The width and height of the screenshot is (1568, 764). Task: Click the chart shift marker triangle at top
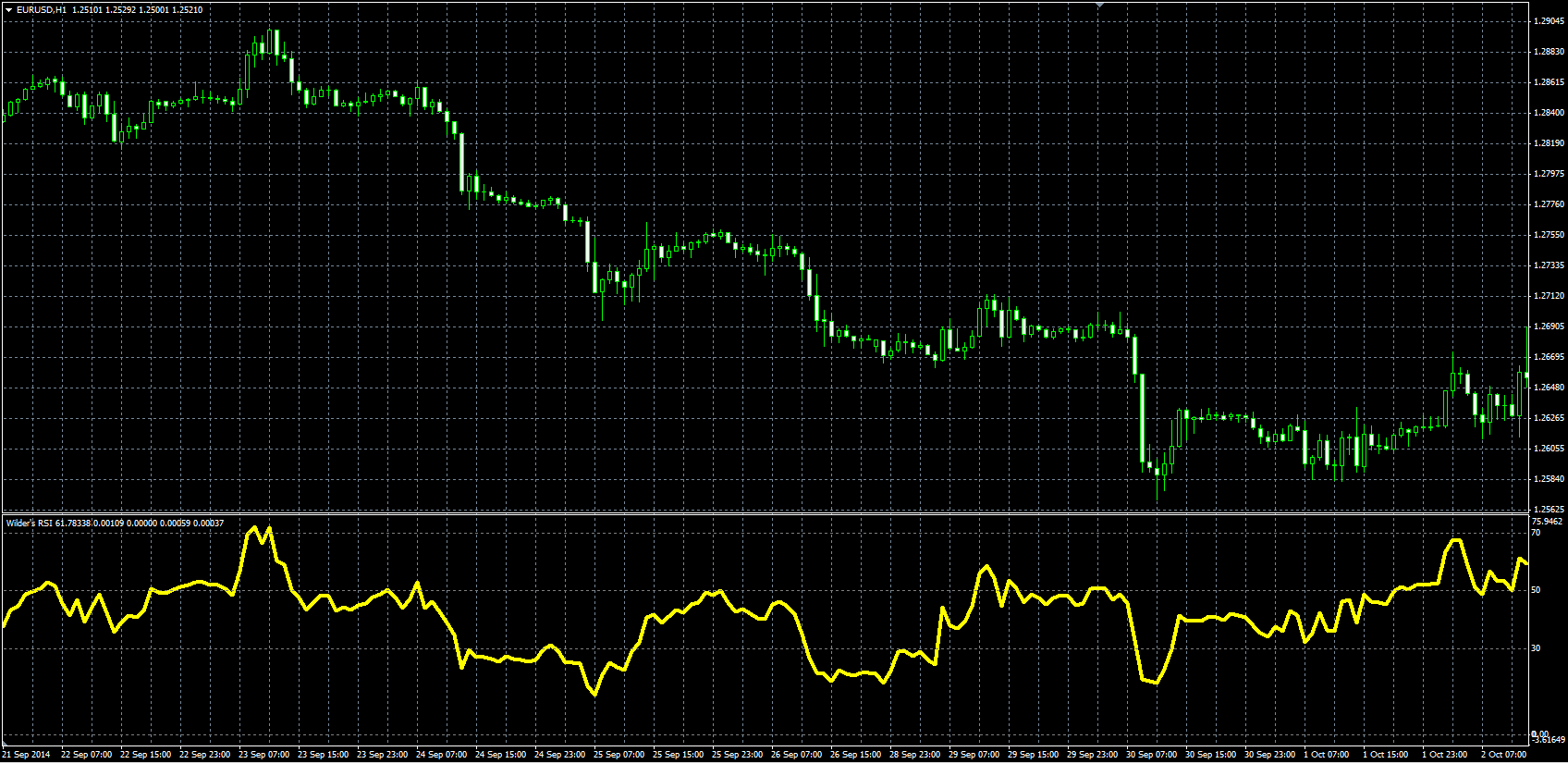click(1099, 6)
